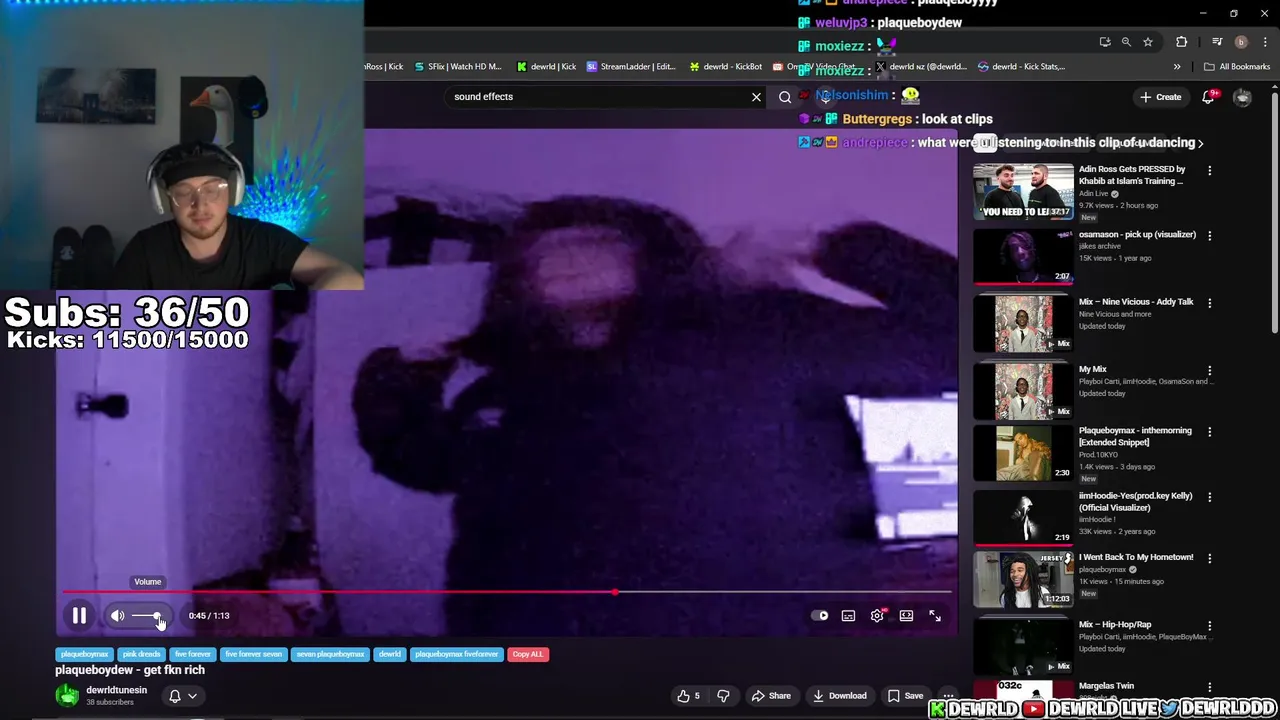Open 'SFlix | Watch HD M...' bookmark
The image size is (1280, 720).
(x=457, y=67)
